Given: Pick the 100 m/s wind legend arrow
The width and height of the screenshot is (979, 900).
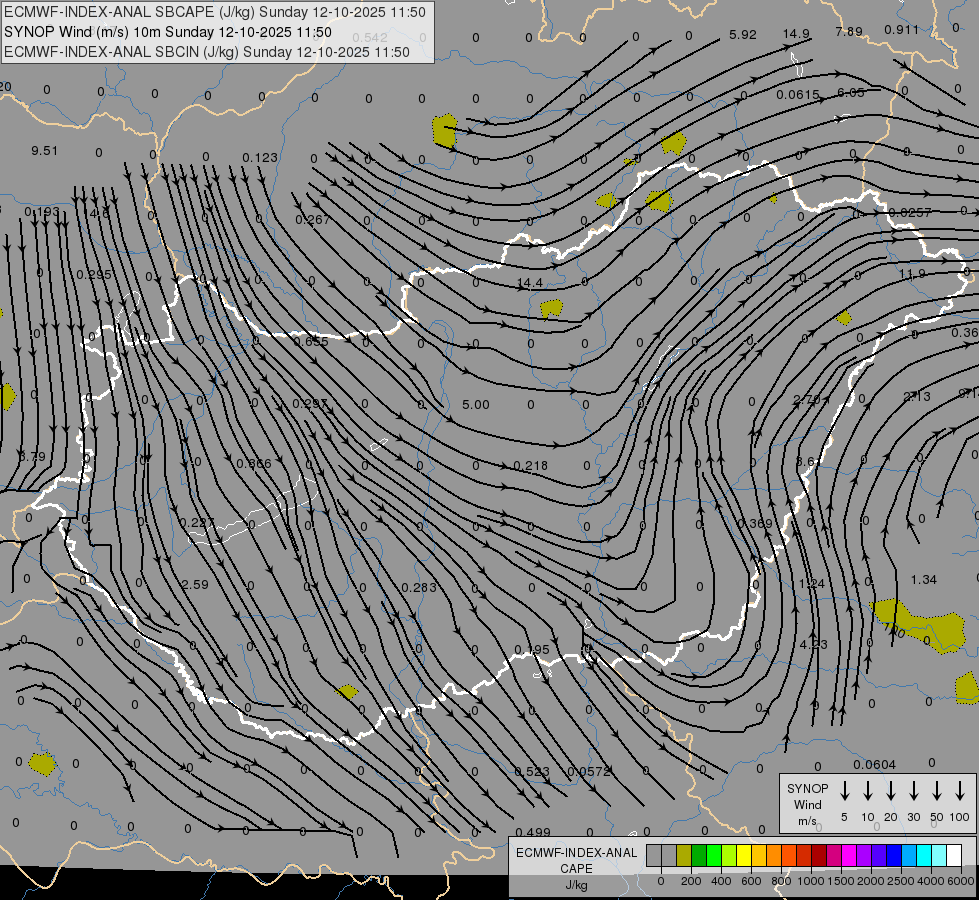Looking at the screenshot, I should pyautogui.click(x=960, y=791).
